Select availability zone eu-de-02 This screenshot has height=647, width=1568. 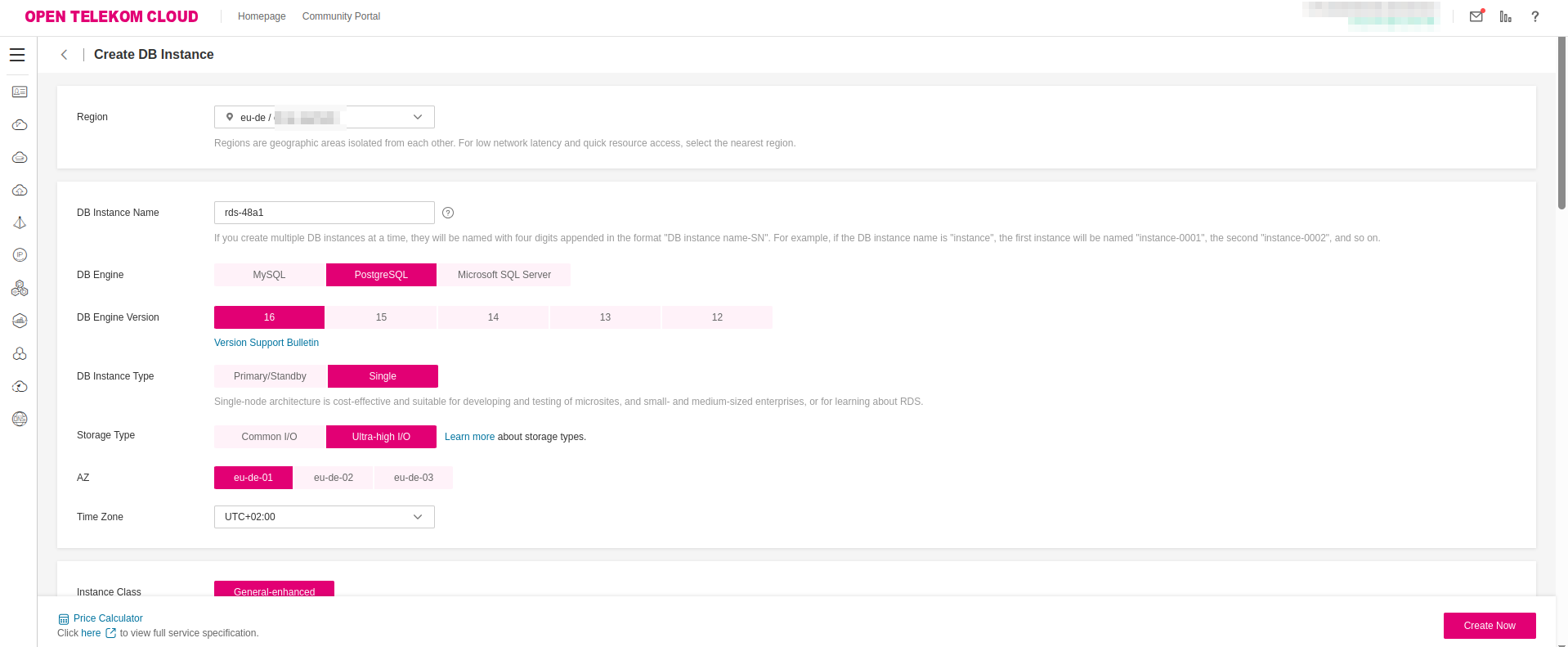point(334,478)
